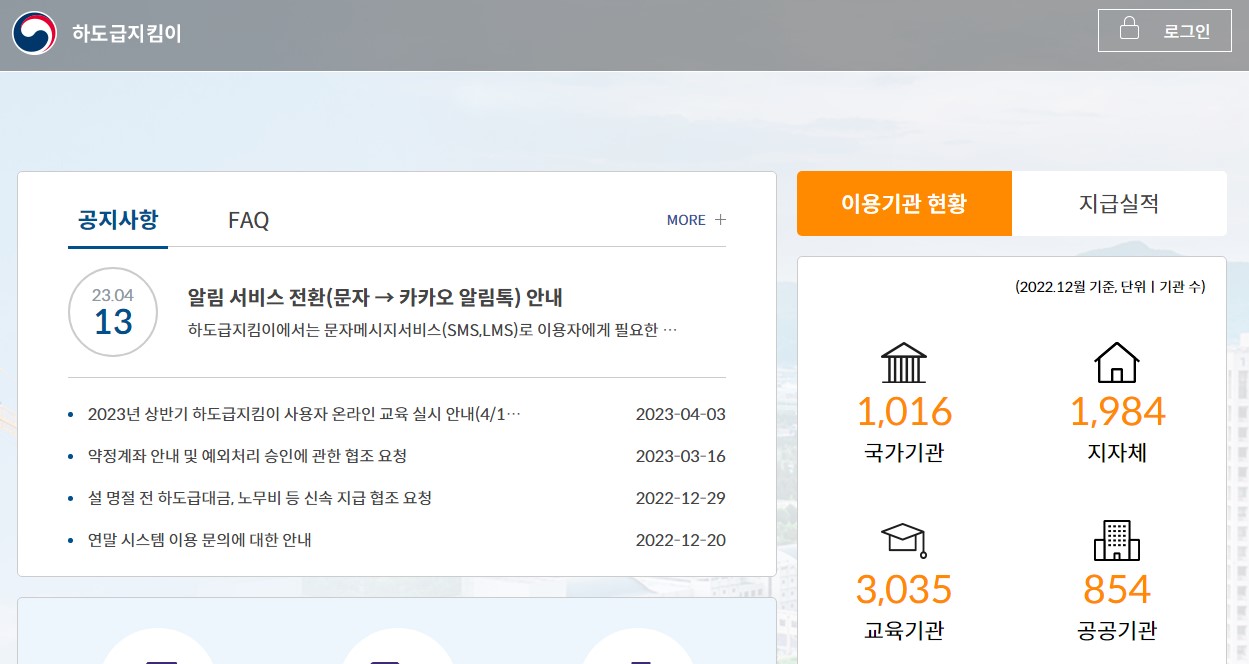Switch to the 공지사항 tab

118,220
